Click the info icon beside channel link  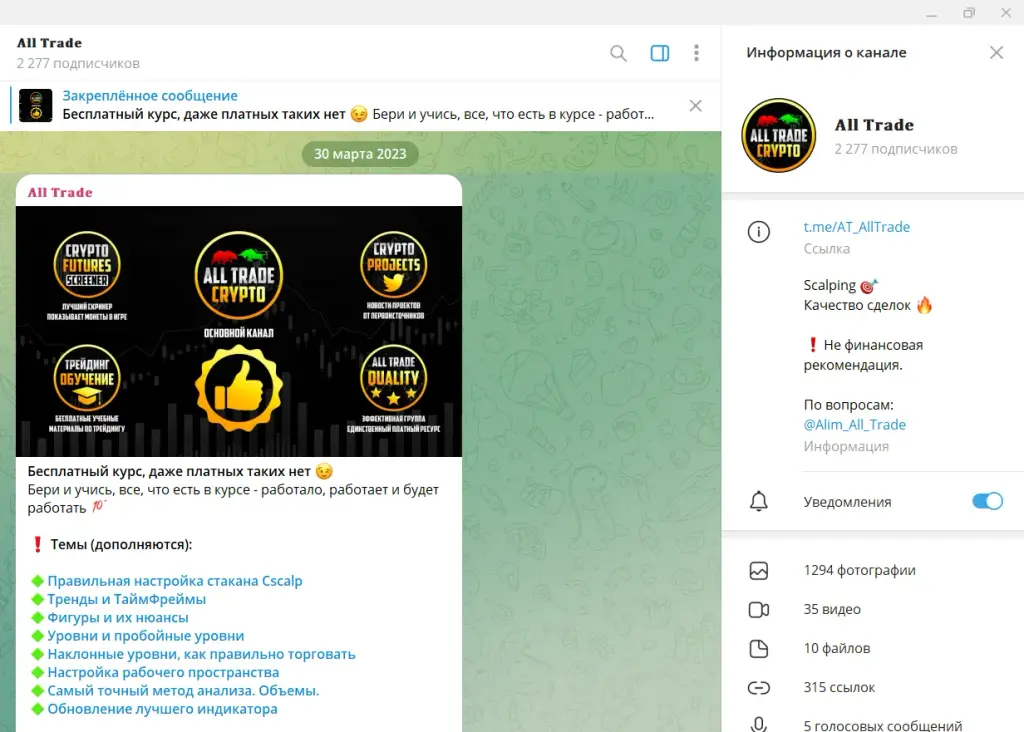pos(758,232)
